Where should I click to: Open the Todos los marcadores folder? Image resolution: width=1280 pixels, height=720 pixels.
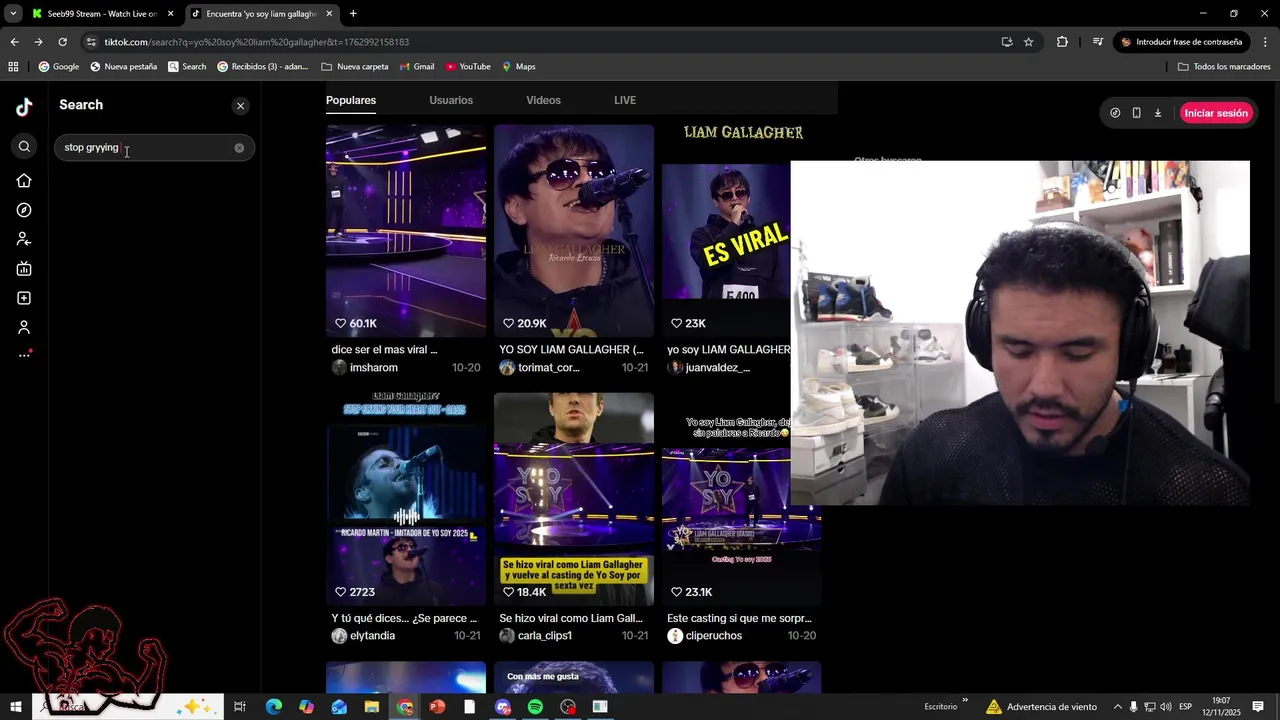click(x=1224, y=67)
